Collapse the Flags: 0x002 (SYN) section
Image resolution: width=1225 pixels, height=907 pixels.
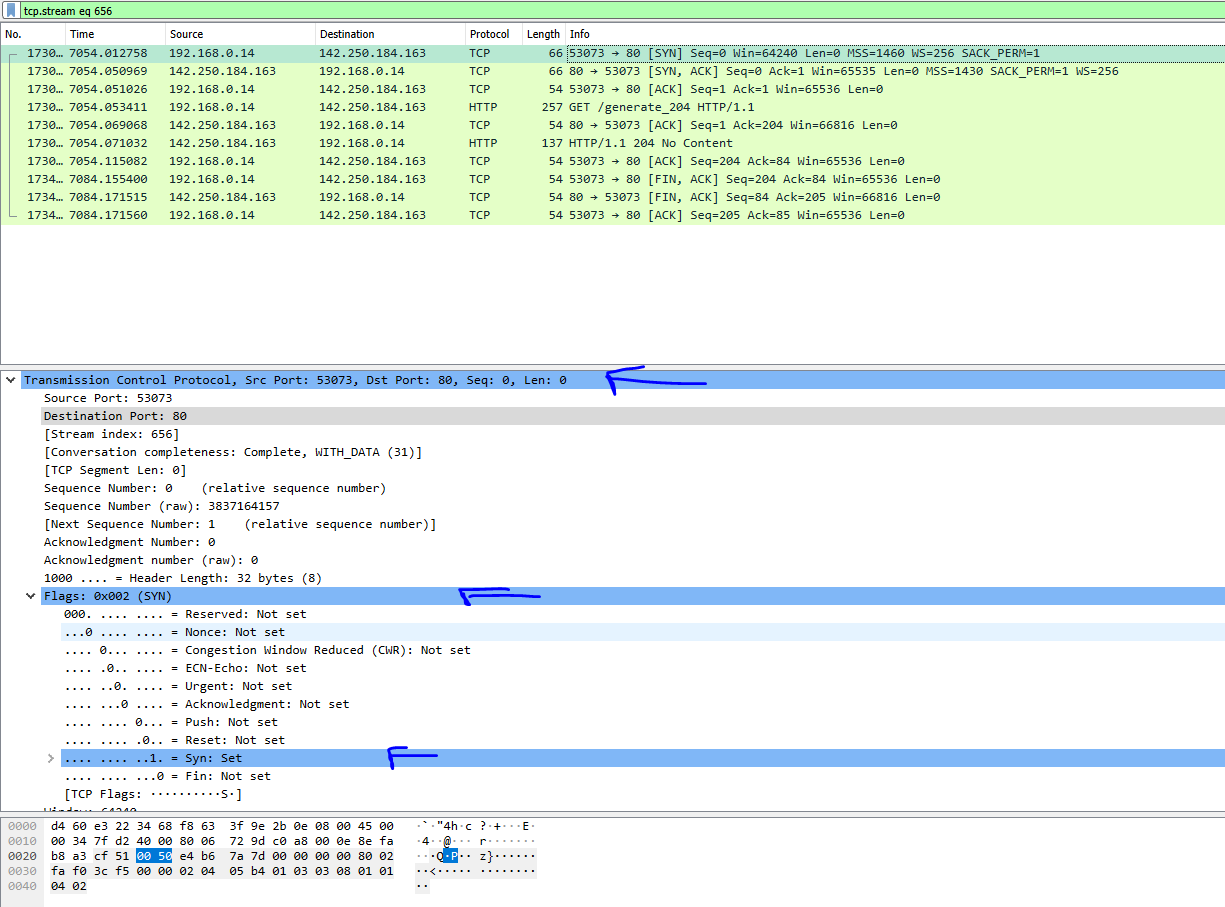click(x=30, y=595)
